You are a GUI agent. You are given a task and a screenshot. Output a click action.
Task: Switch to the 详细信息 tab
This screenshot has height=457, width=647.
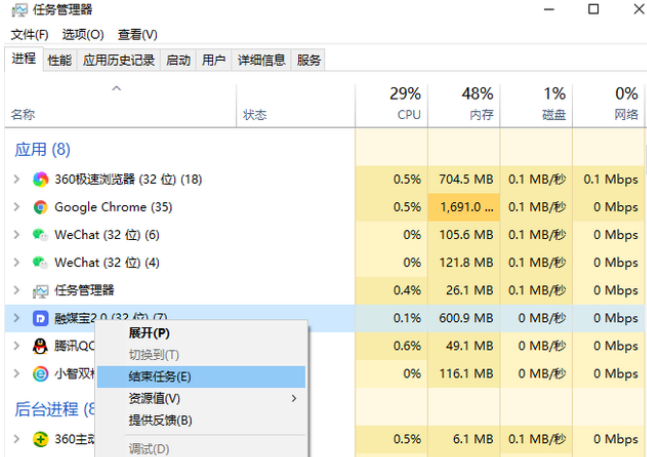coord(262,60)
